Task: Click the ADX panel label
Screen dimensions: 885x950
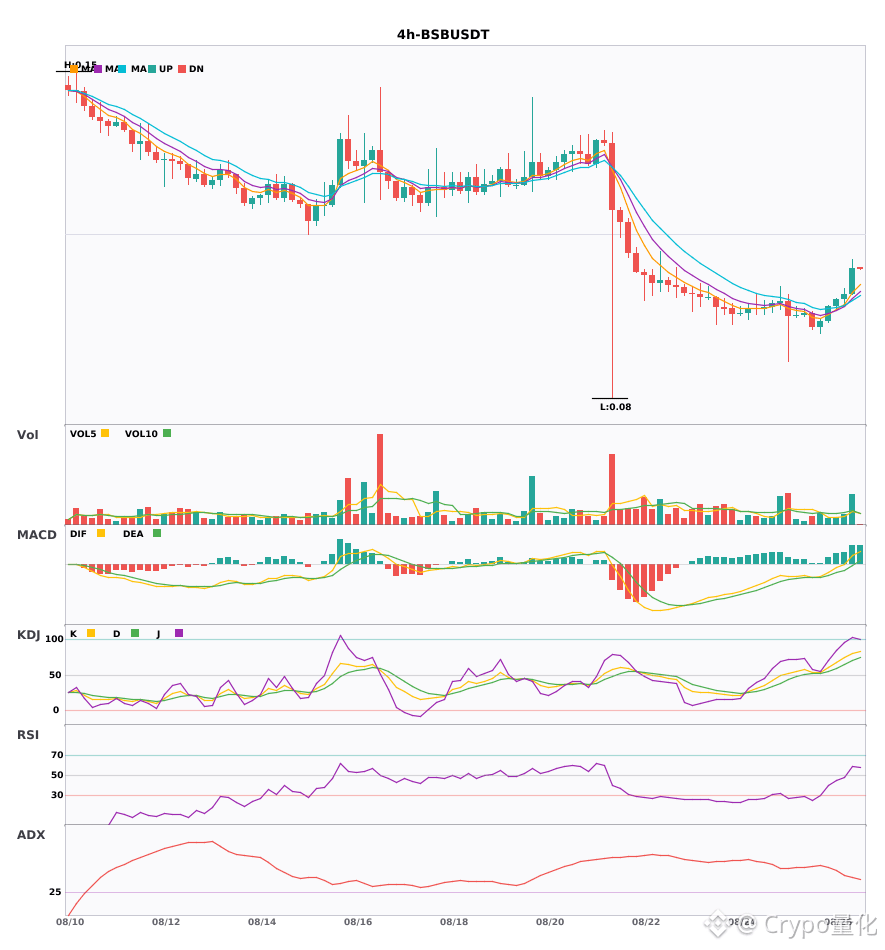Action: point(31,835)
